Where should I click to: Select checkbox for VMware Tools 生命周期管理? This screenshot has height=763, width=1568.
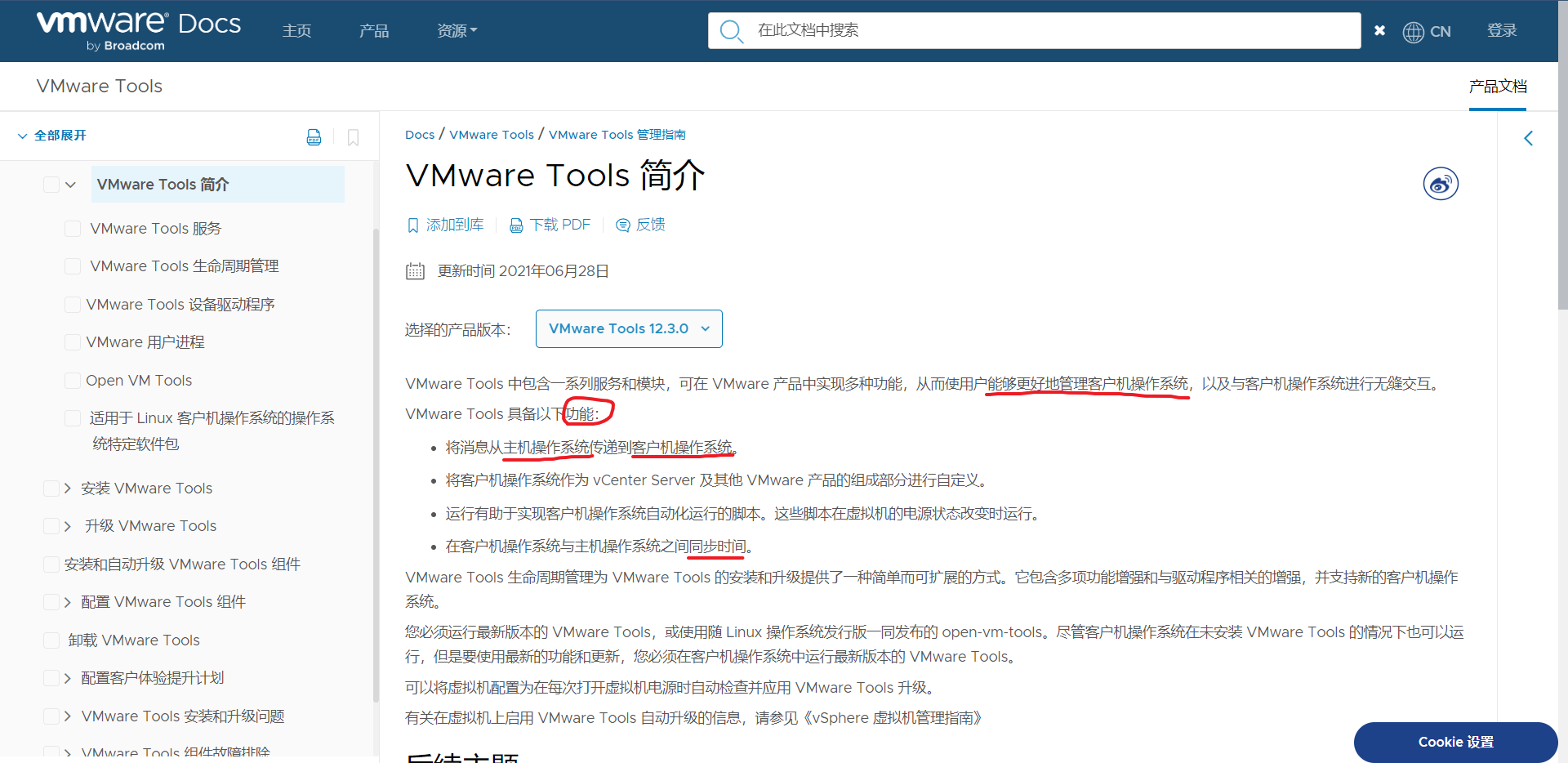tap(73, 266)
